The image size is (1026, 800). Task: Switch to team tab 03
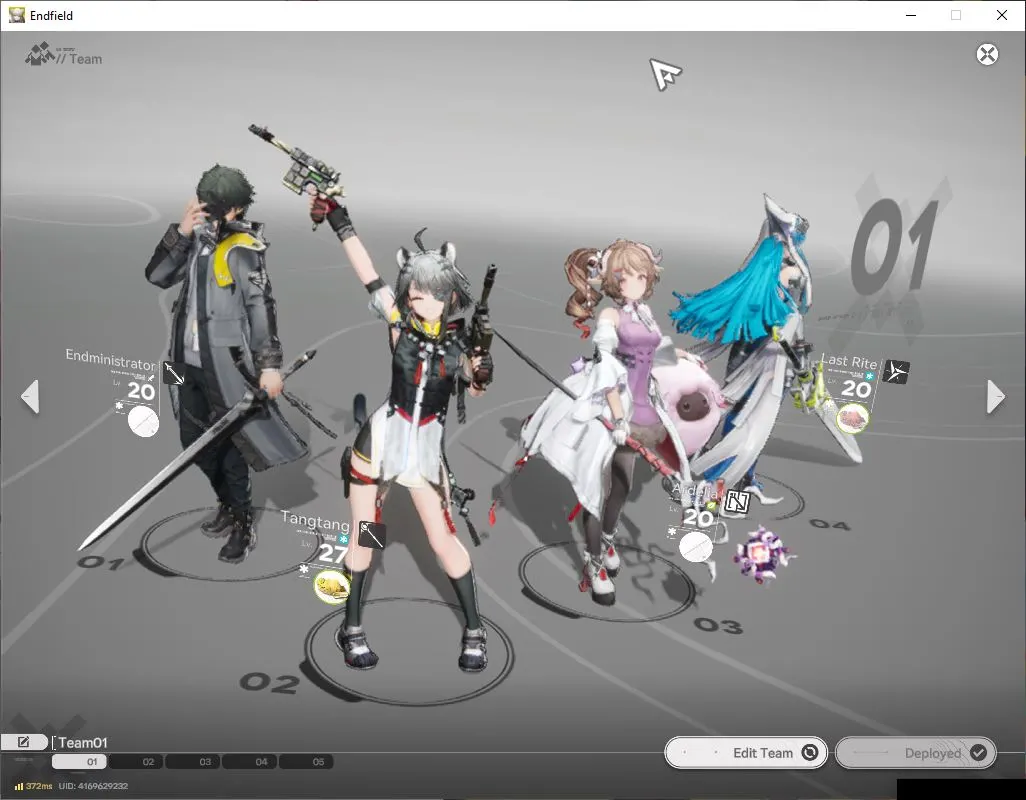pyautogui.click(x=205, y=762)
